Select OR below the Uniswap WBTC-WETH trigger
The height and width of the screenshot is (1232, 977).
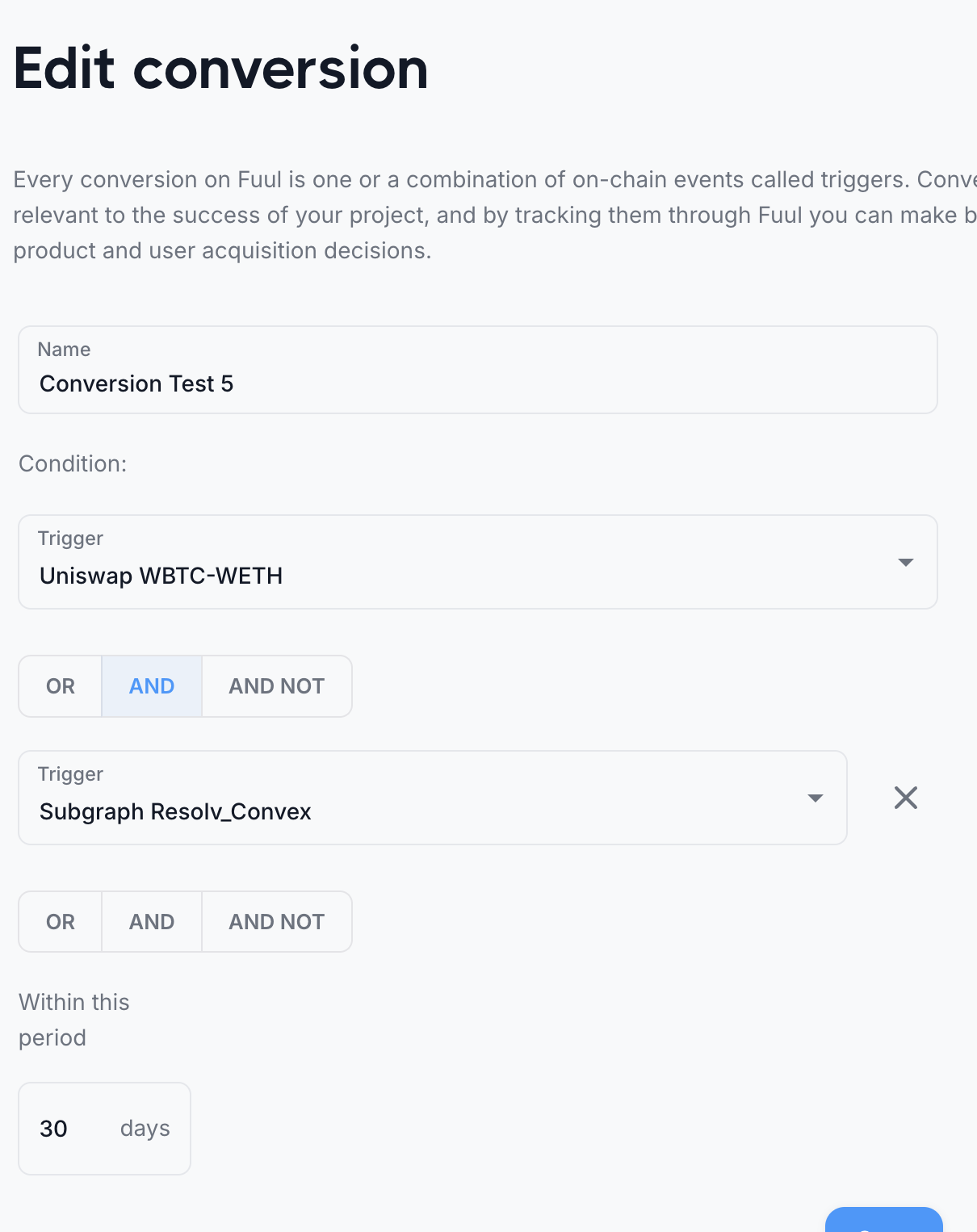[x=61, y=686]
